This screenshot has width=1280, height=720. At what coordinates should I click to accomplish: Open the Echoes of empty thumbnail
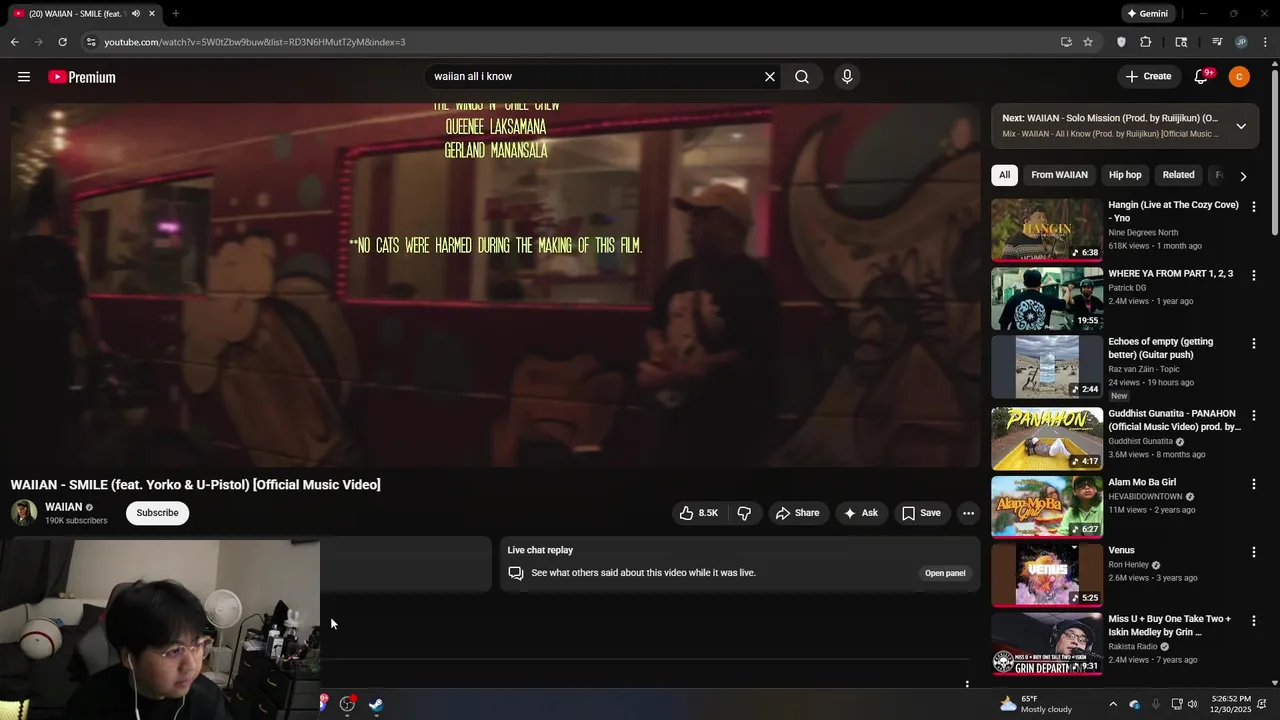pos(1047,367)
